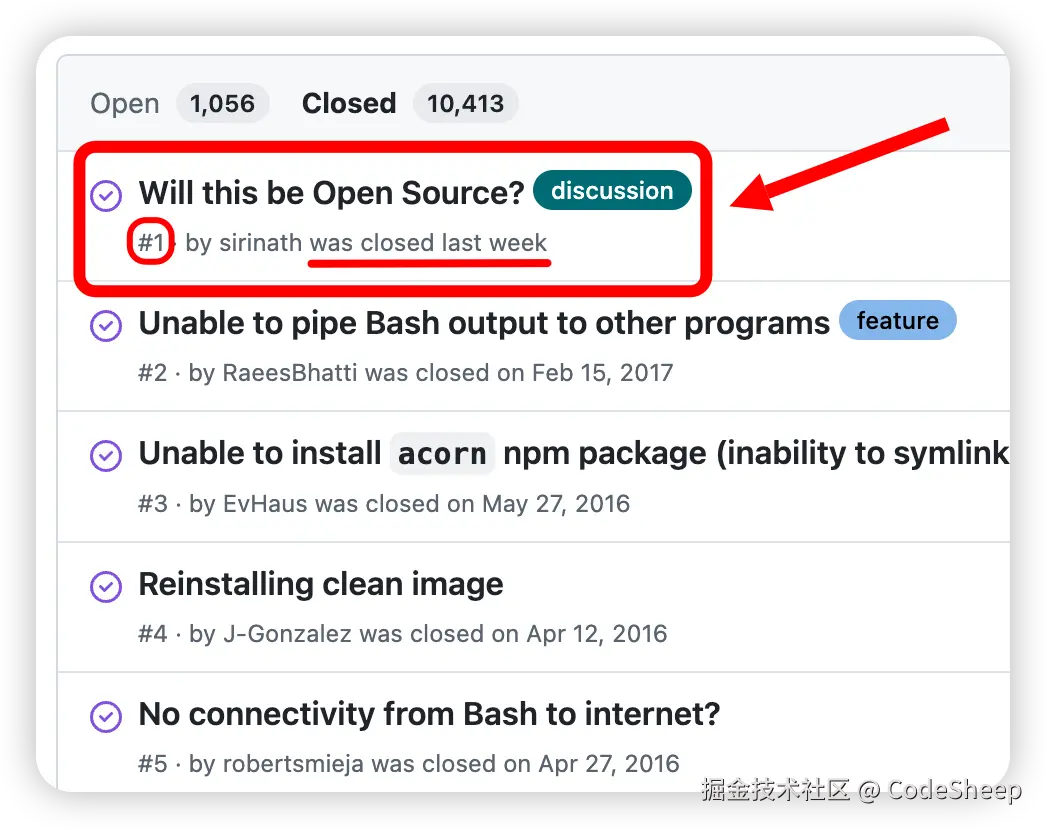
Task: Open "No connectivity from Bash to internet?" issue
Action: pos(429,714)
